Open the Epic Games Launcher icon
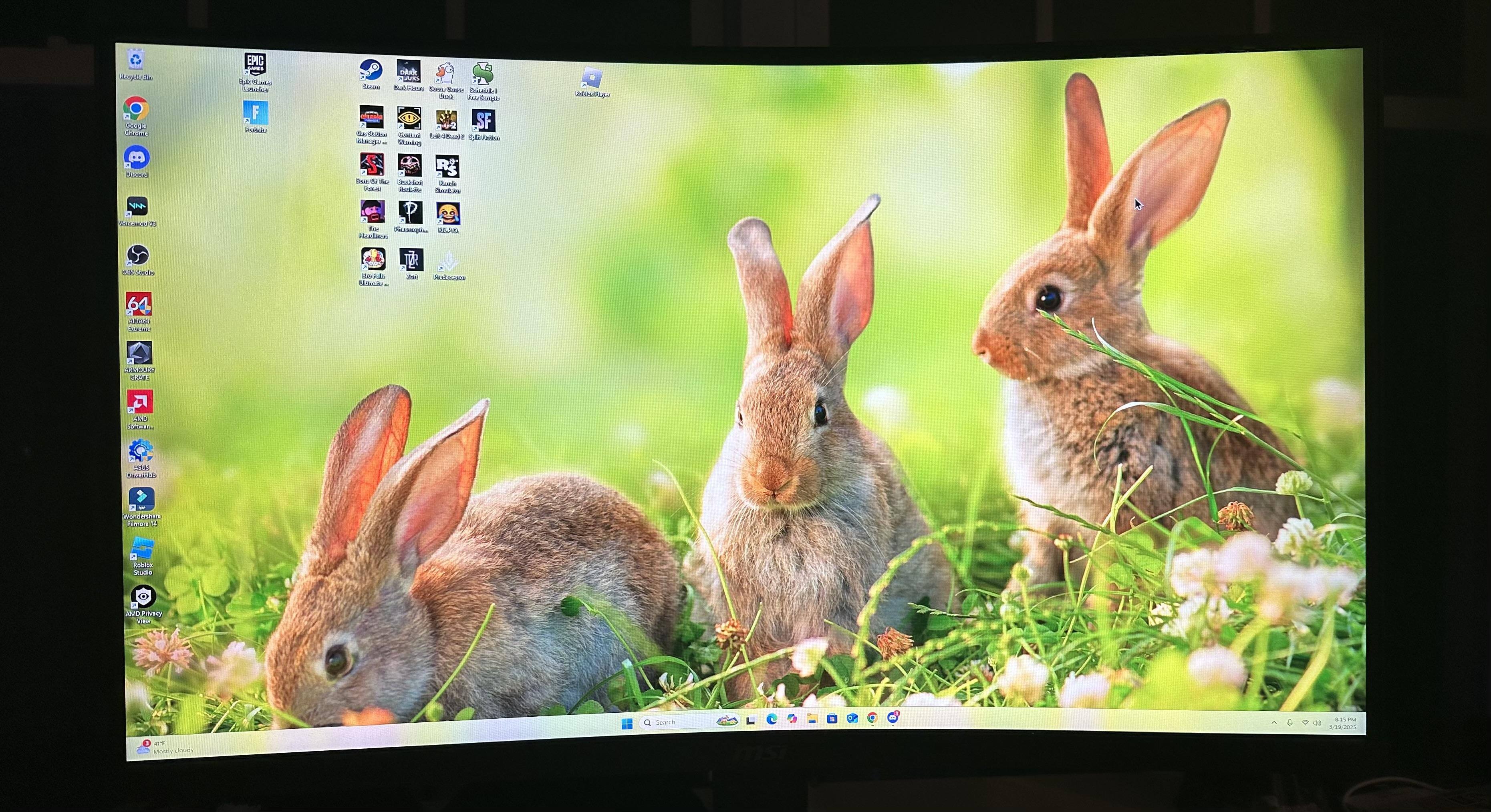1491x812 pixels. (x=255, y=65)
